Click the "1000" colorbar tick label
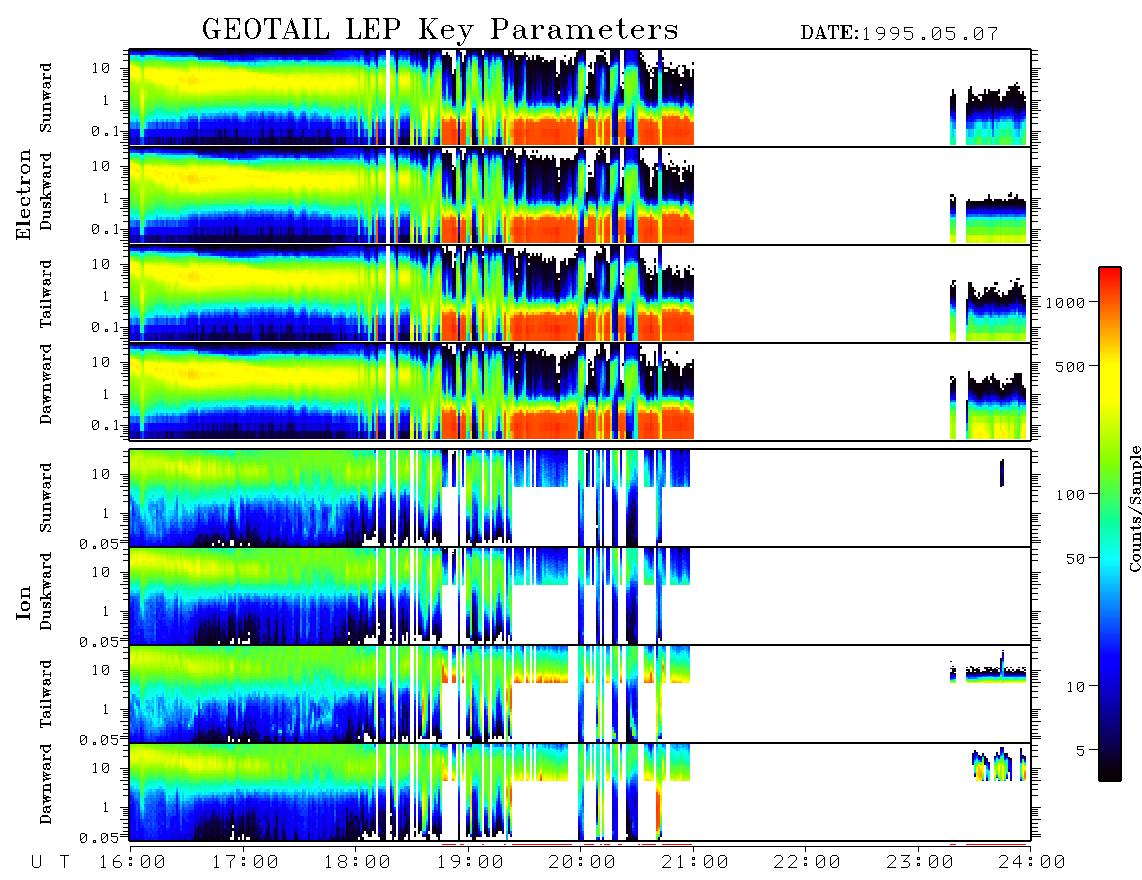Viewport: 1142px width, 880px height. [x=1065, y=302]
